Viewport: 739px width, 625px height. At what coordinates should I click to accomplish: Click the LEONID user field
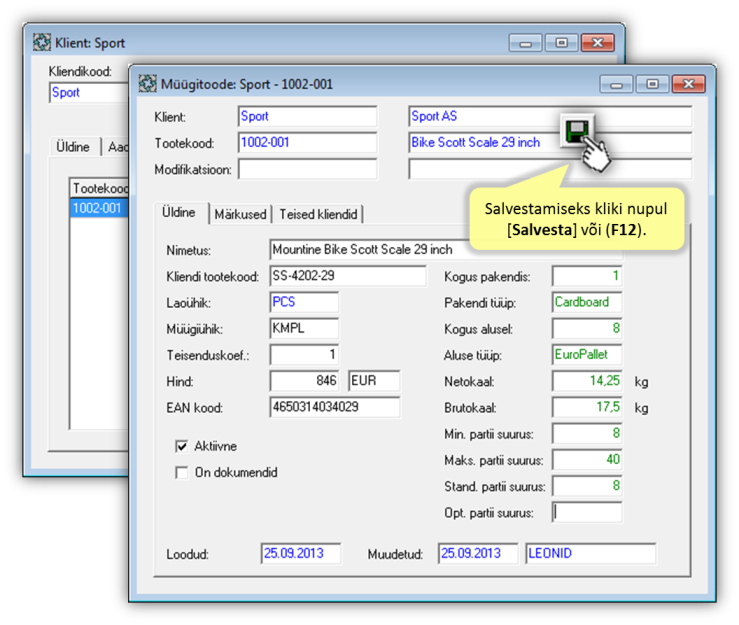pyautogui.click(x=591, y=553)
